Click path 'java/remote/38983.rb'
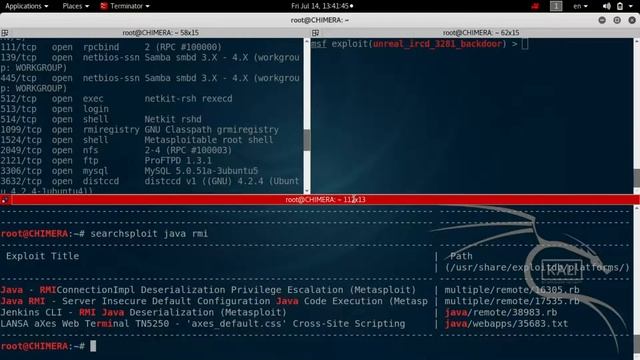 (x=500, y=313)
